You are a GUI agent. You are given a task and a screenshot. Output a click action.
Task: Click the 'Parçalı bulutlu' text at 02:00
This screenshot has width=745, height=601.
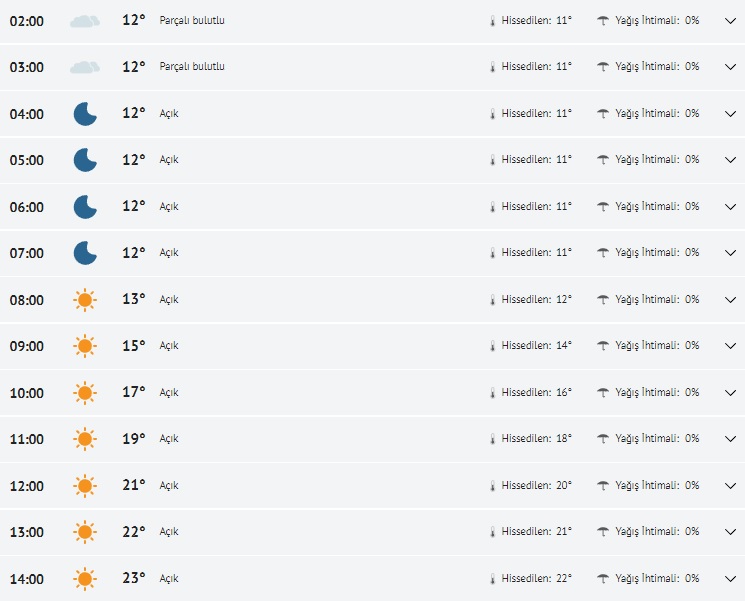(x=192, y=20)
